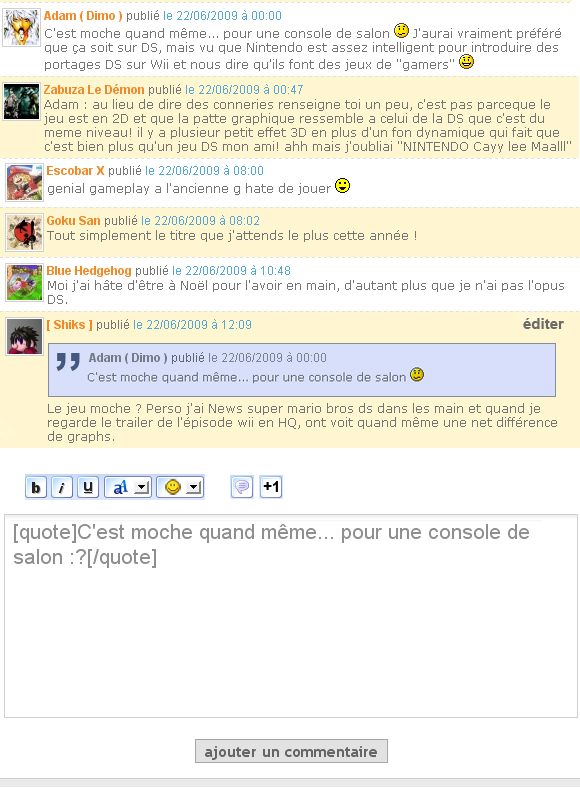Click the font size 'a' icon
Viewport: 580px width, 788px height.
pyautogui.click(x=120, y=487)
